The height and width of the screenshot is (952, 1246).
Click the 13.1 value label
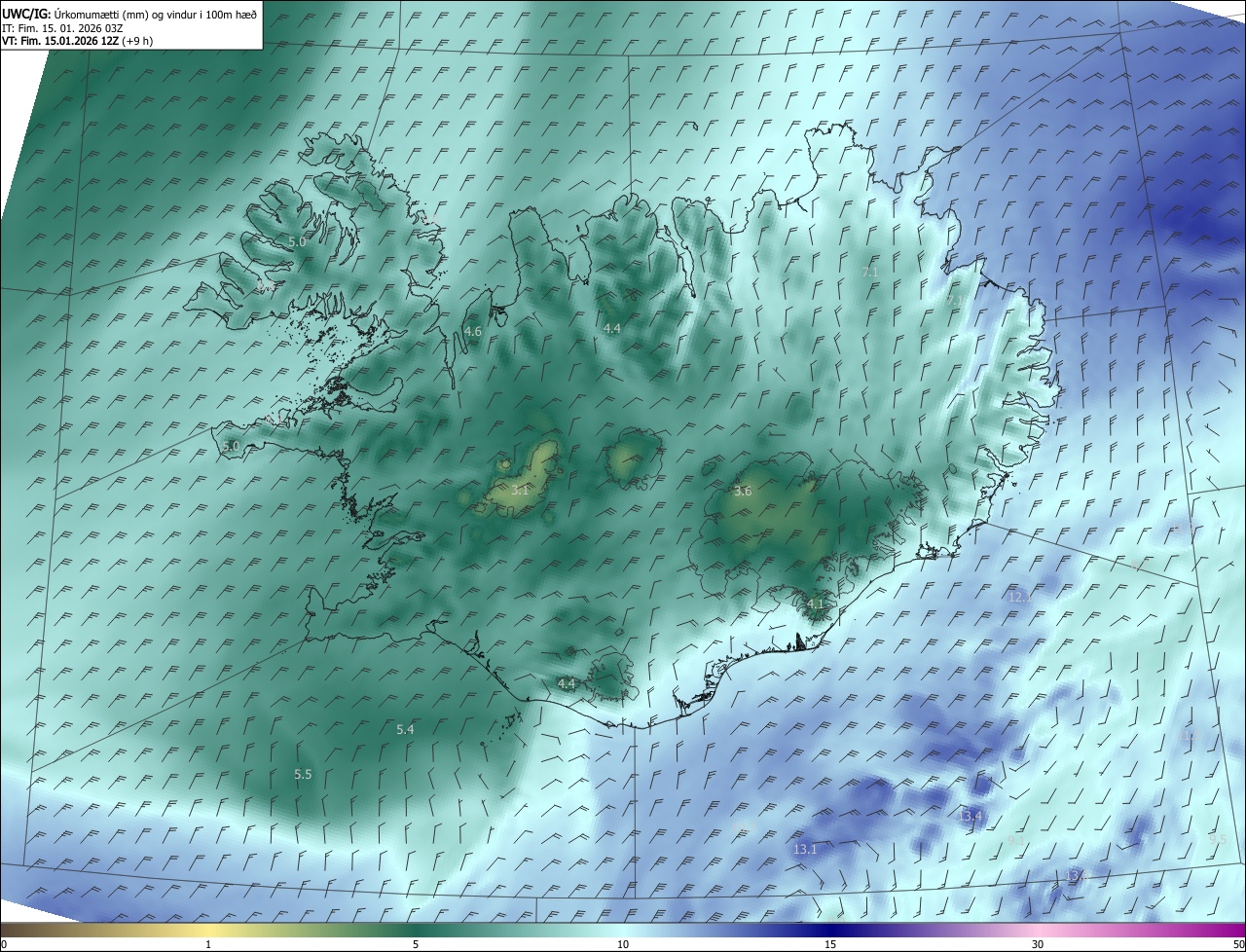tap(805, 850)
